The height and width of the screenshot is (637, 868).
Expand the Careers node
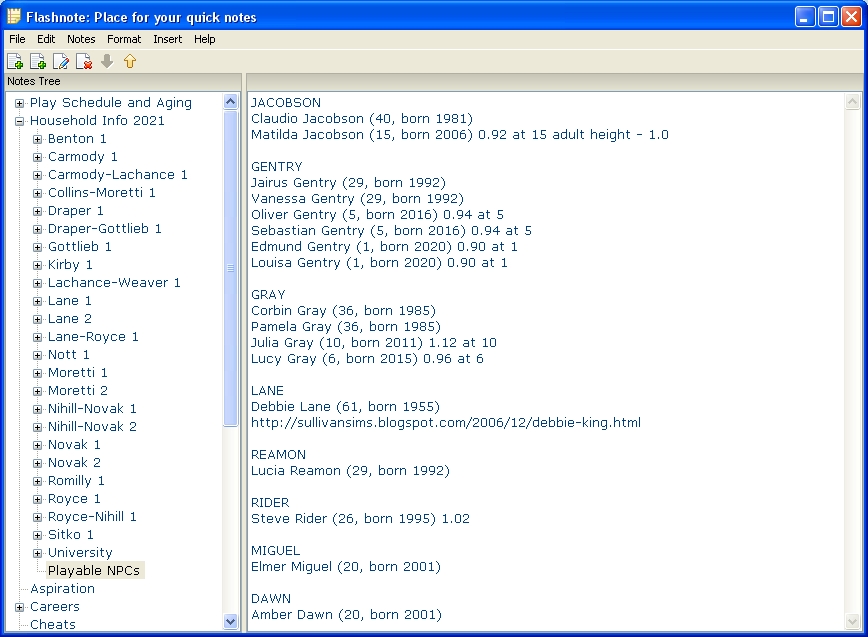point(19,607)
